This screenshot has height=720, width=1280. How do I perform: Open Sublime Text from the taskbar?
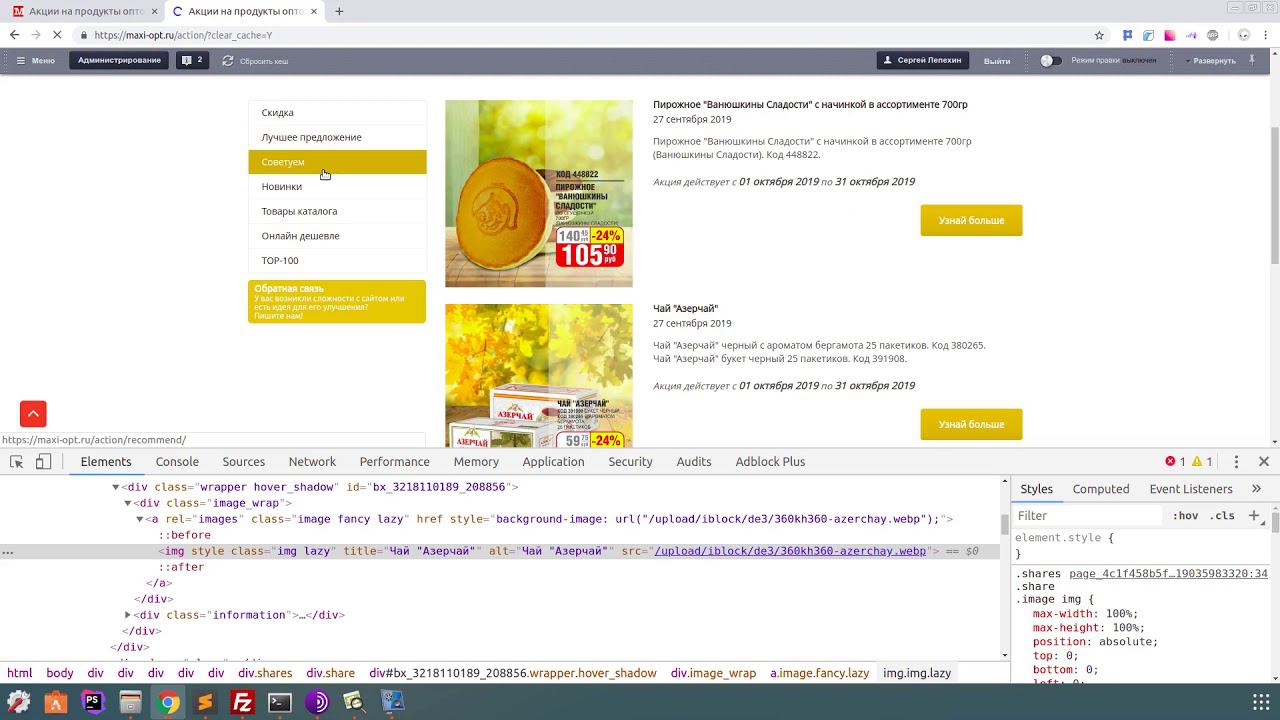coord(205,702)
